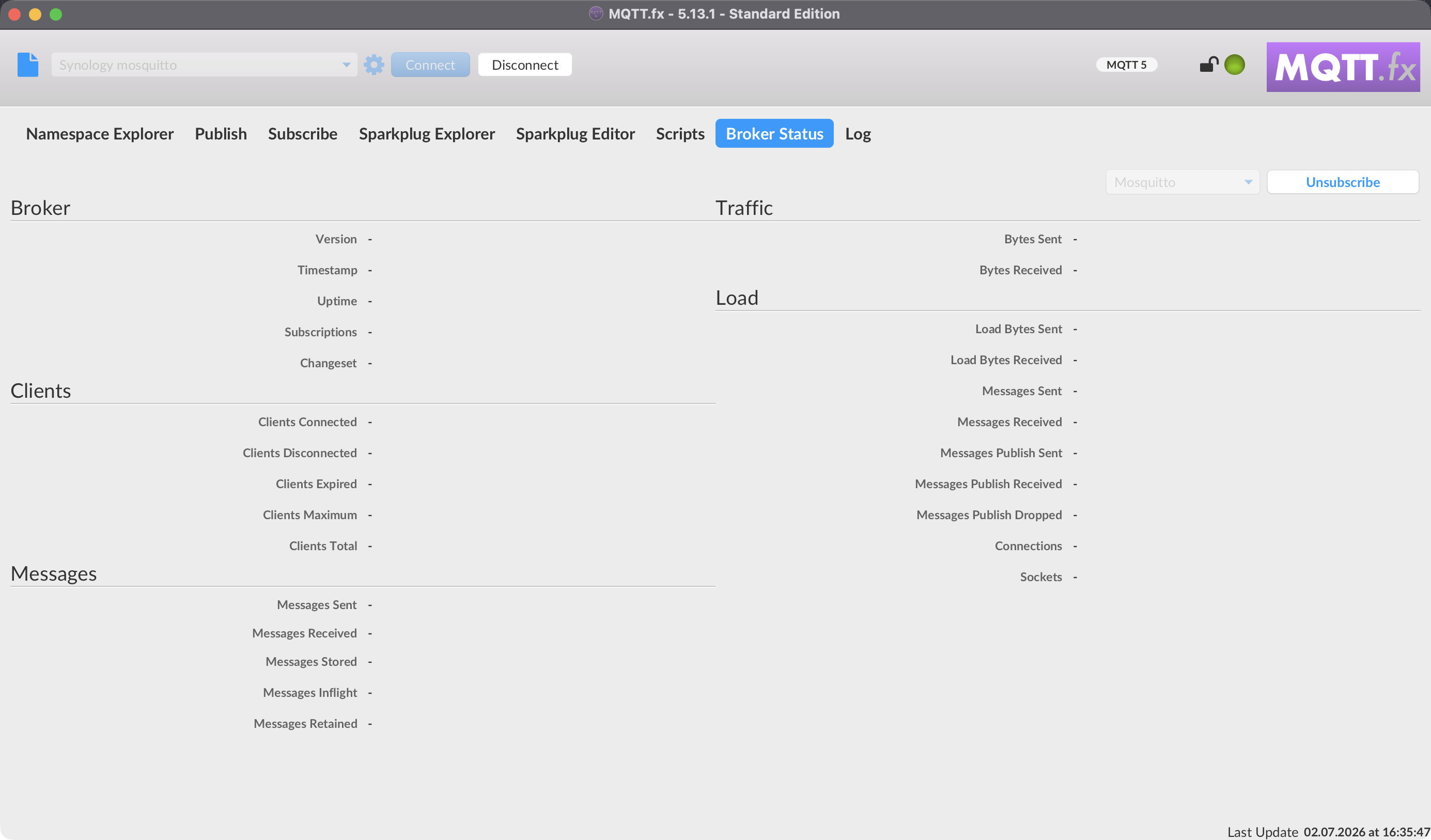Switch to Sparkplug Explorer tab
This screenshot has height=840, width=1431.
coord(427,133)
